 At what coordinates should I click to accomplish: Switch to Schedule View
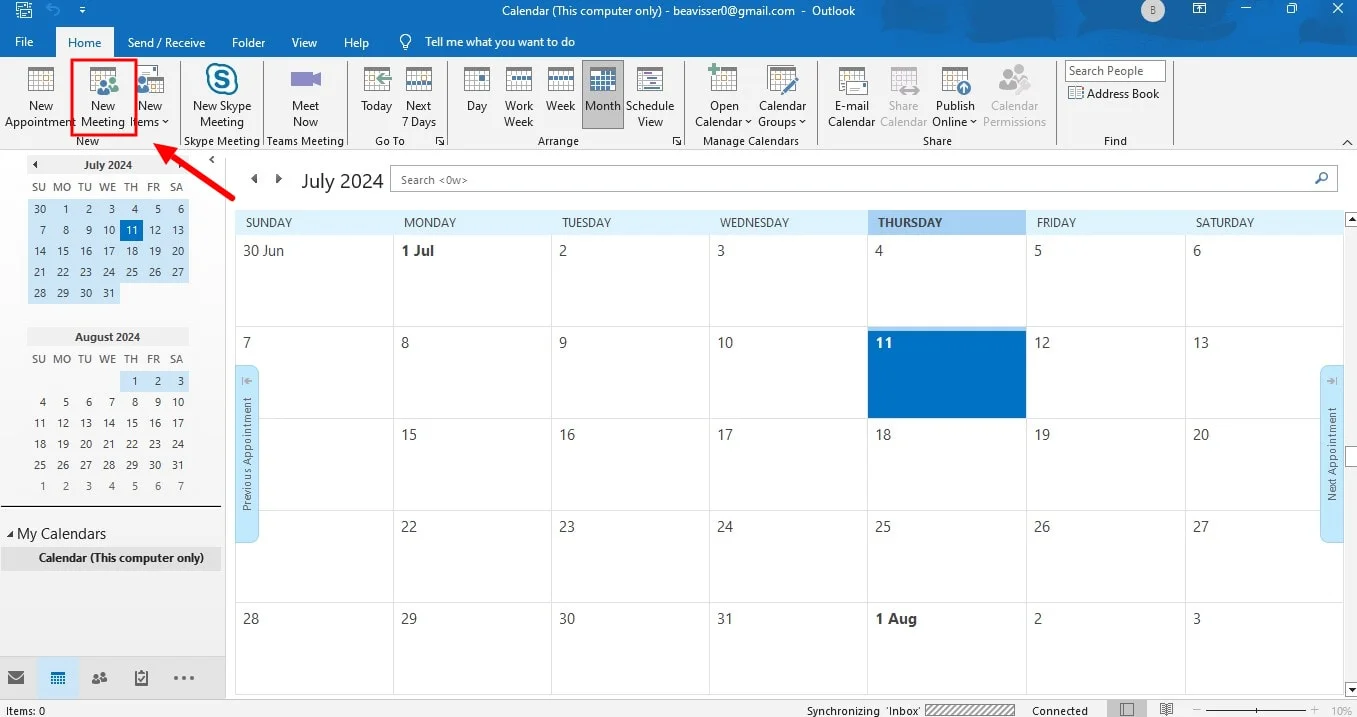(650, 97)
